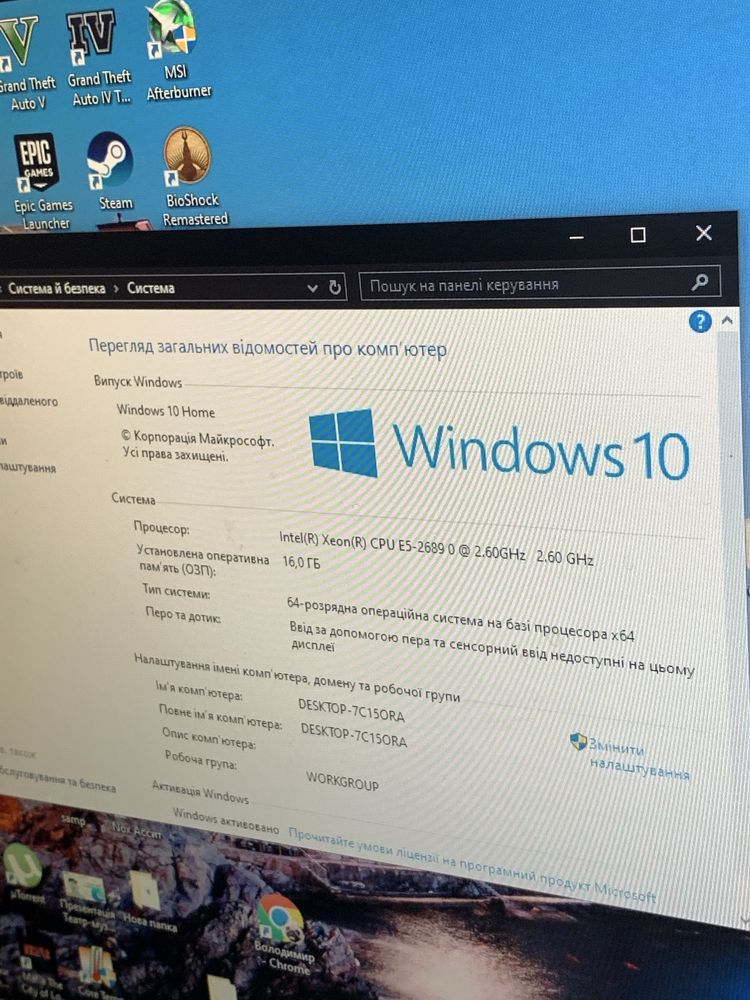
Task: Open the обслуговування та безпека sidebar link
Action: point(57,779)
